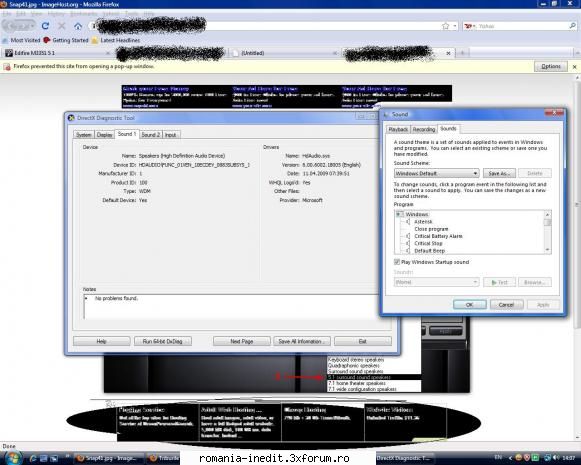Select the Sounds tab in Sound dialog

click(448, 129)
